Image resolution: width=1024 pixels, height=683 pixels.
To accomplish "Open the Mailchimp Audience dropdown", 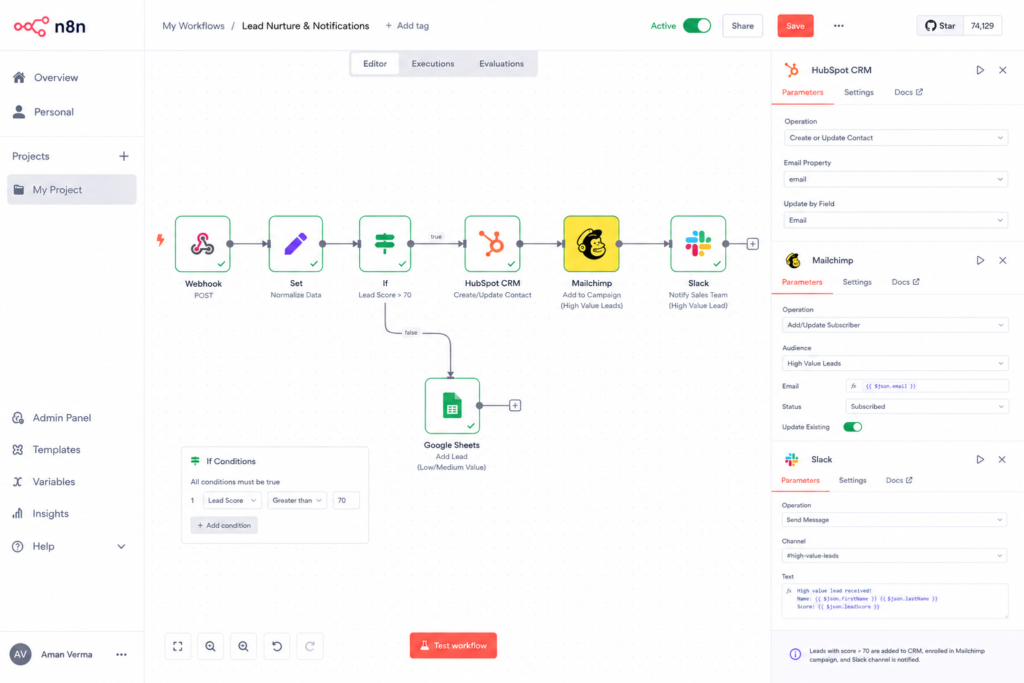I will click(x=895, y=363).
